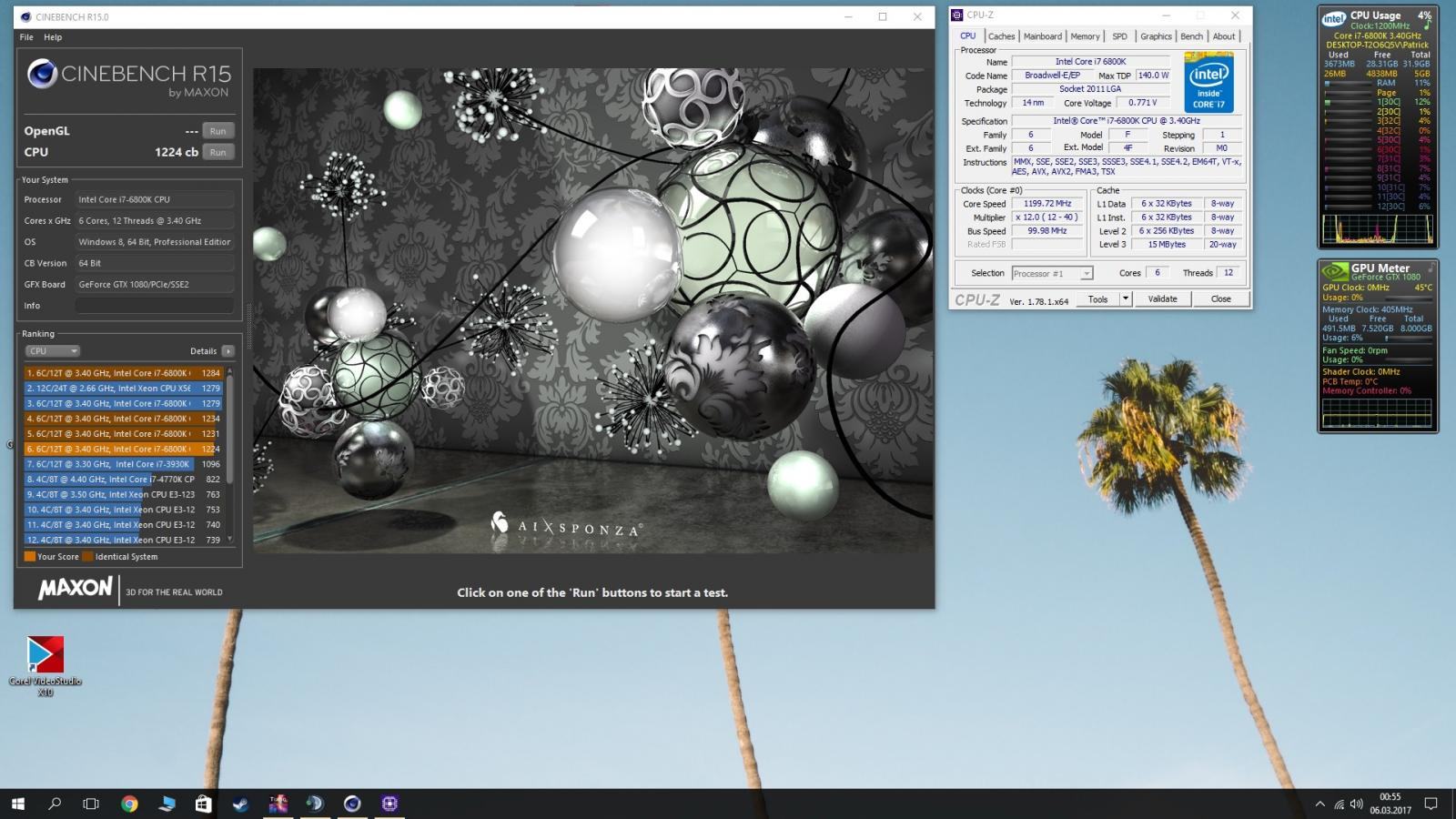Expand the ranking Details arrow button
Viewport: 1456px width, 819px height.
click(x=227, y=351)
